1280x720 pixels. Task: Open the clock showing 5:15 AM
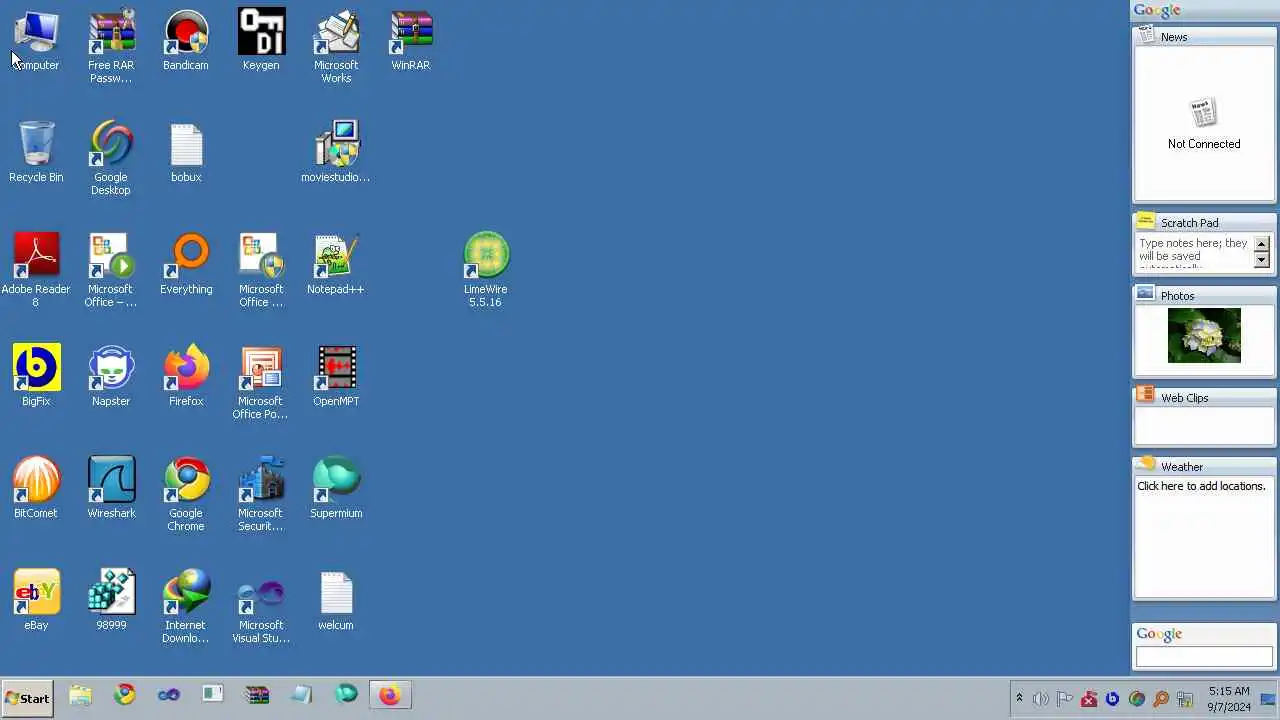point(1229,699)
